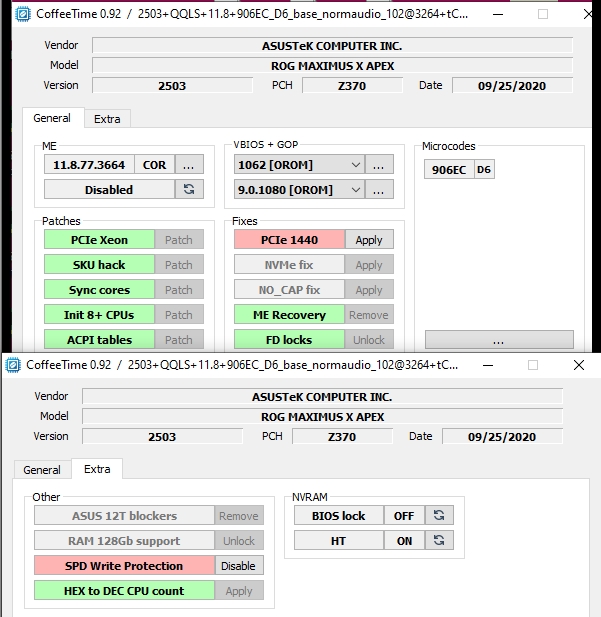Click Sync cores patch label
Image resolution: width=601 pixels, height=617 pixels.
[x=99, y=290]
